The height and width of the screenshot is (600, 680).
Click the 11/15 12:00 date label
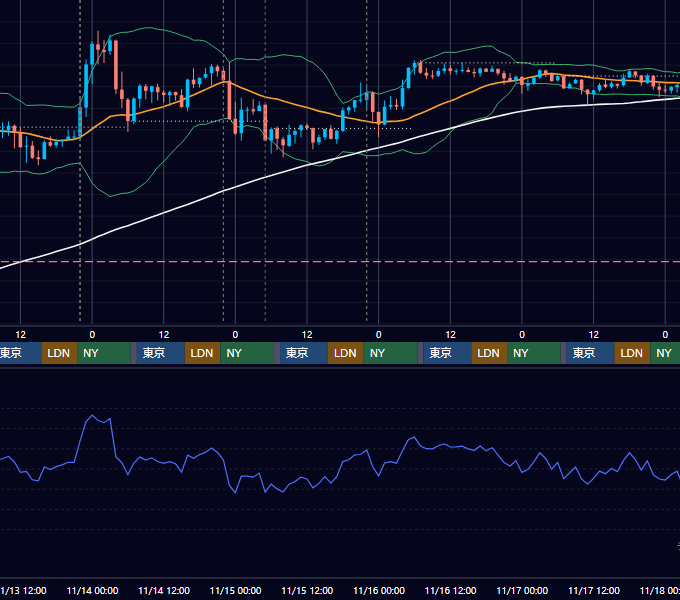pos(307,590)
